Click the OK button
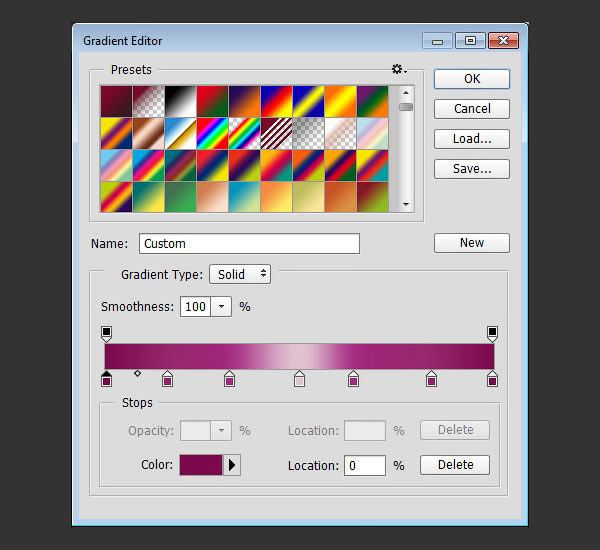Image resolution: width=600 pixels, height=550 pixels. (x=472, y=79)
